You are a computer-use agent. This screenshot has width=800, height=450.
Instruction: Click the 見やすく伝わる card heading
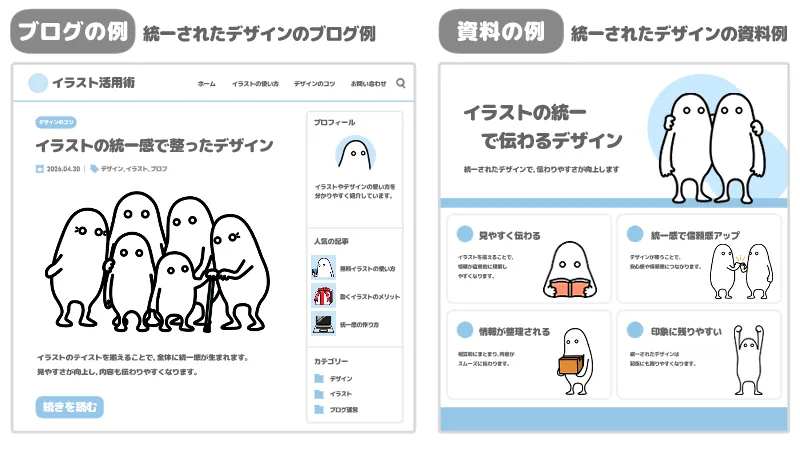(x=509, y=236)
